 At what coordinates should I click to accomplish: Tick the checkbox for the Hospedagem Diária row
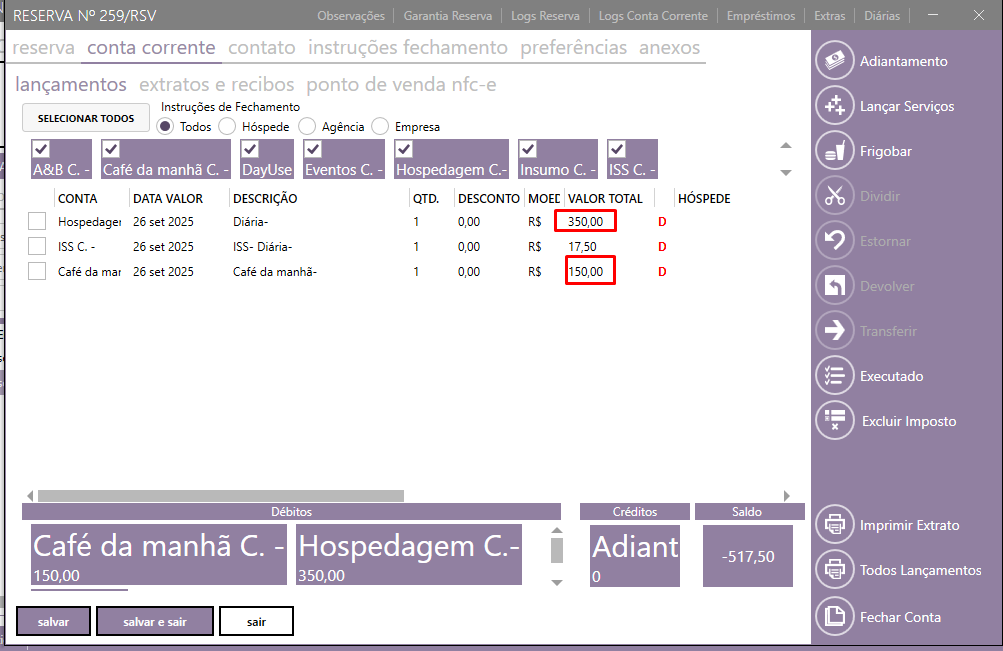tap(37, 221)
